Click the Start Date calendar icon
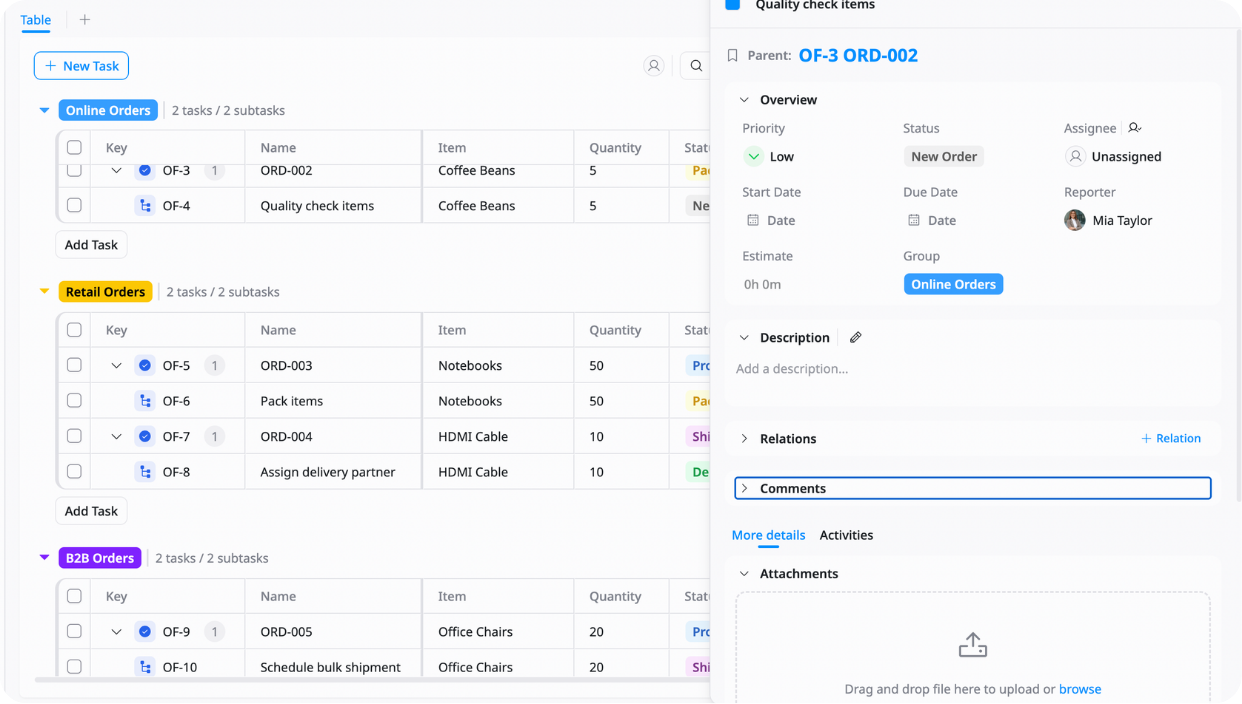The image size is (1242, 704). [x=753, y=220]
